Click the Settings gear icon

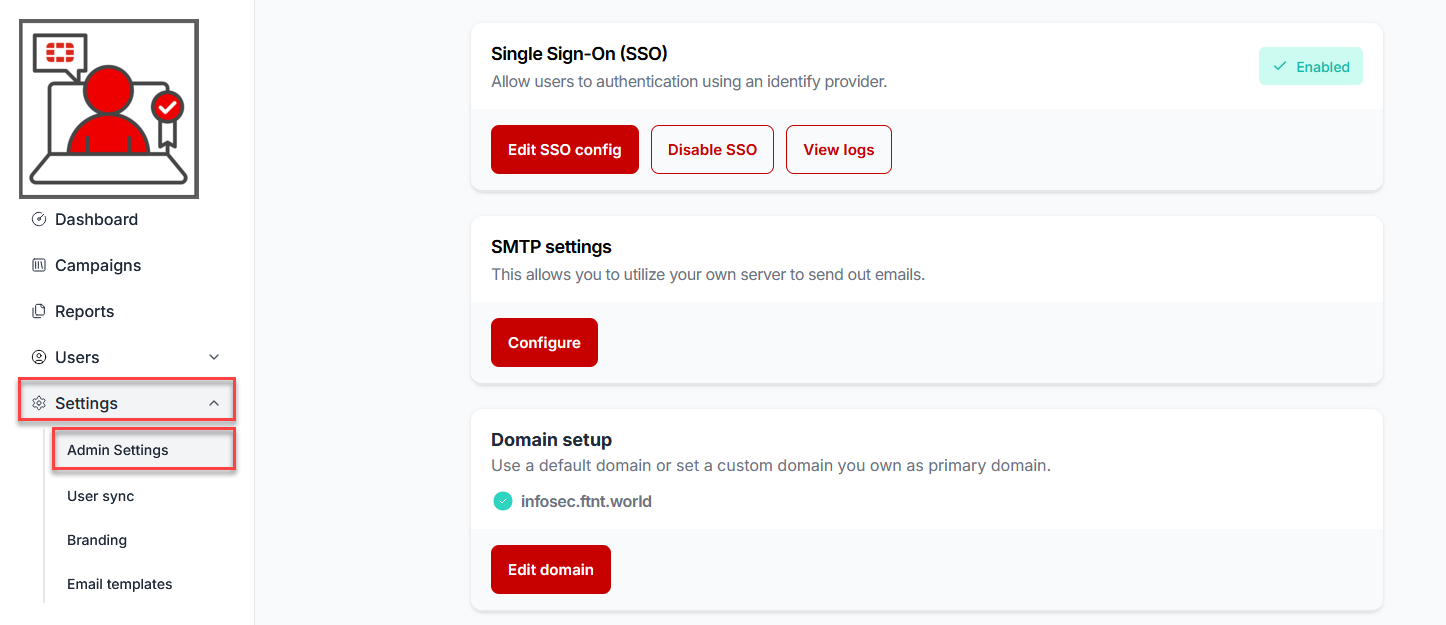pos(39,403)
